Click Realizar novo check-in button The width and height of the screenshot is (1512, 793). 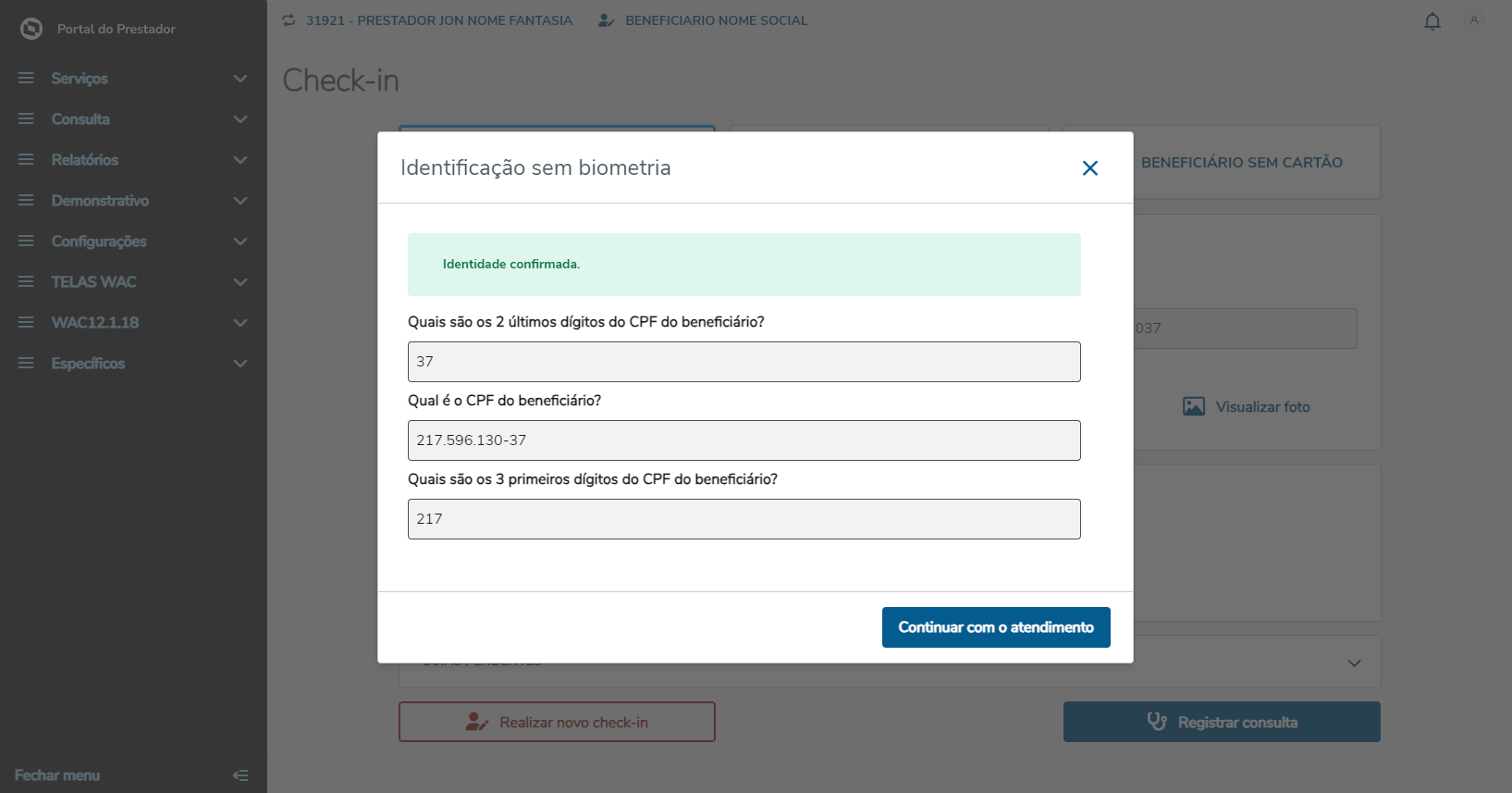[557, 722]
